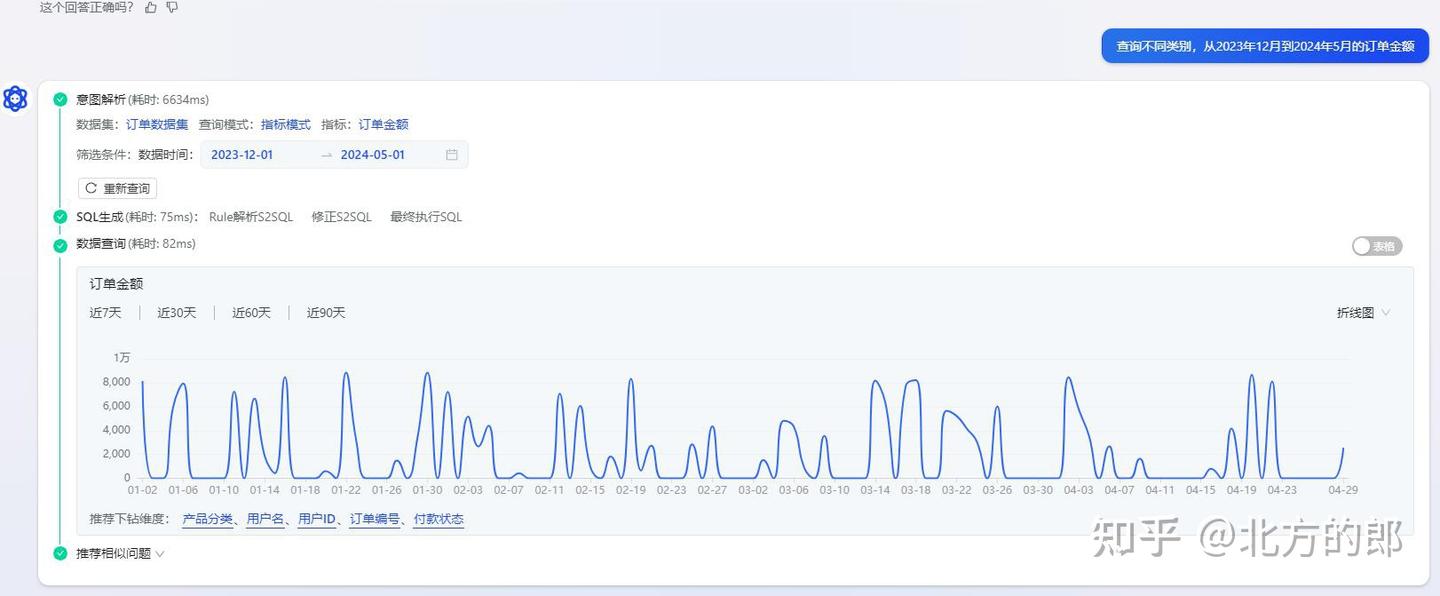Click the green check beside 推荐相似问题
The width and height of the screenshot is (1440, 596).
[x=60, y=553]
